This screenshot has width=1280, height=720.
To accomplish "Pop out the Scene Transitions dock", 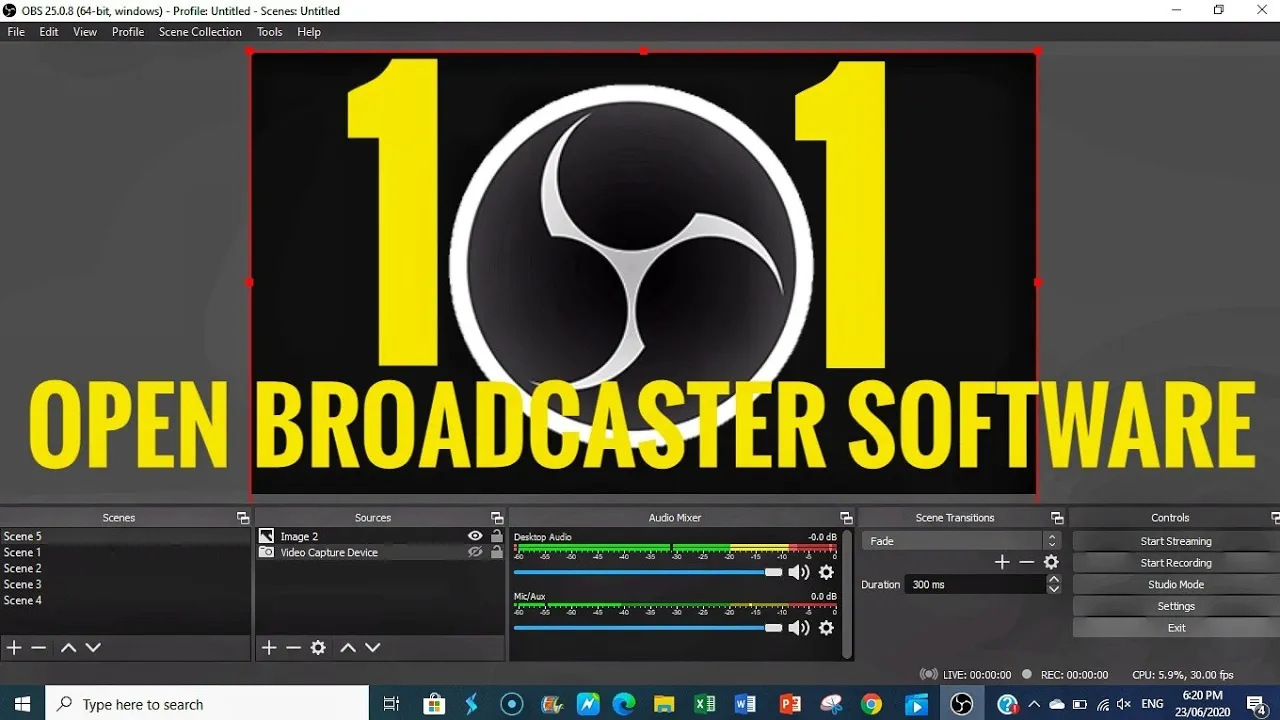I will 1057,518.
